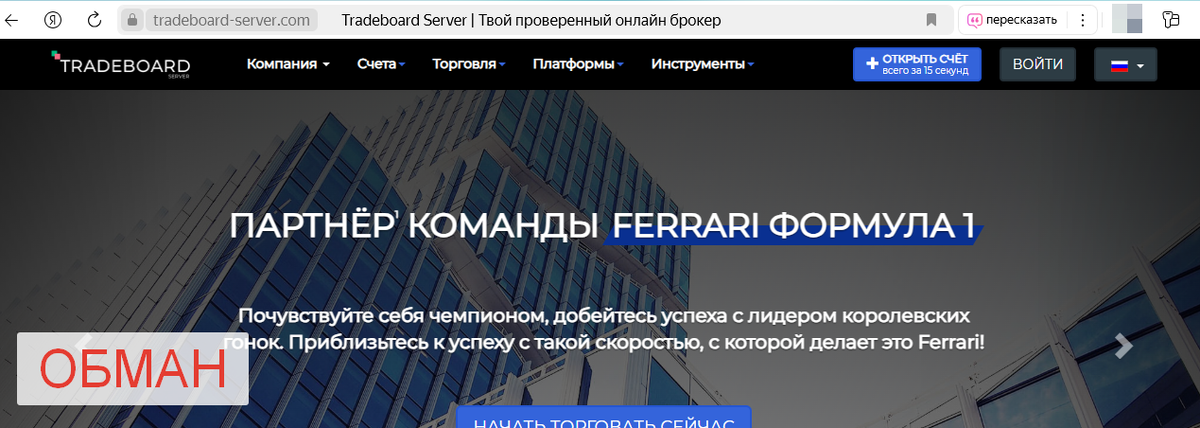Click the ВОЙТИ button
Screen dimensions: 1200x428
[x=1038, y=64]
